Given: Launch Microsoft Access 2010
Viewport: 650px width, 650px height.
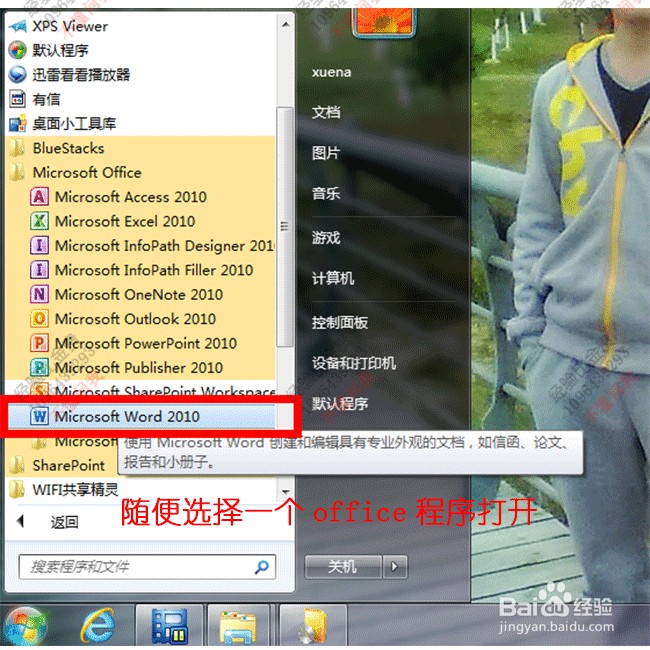Looking at the screenshot, I should coord(141,197).
